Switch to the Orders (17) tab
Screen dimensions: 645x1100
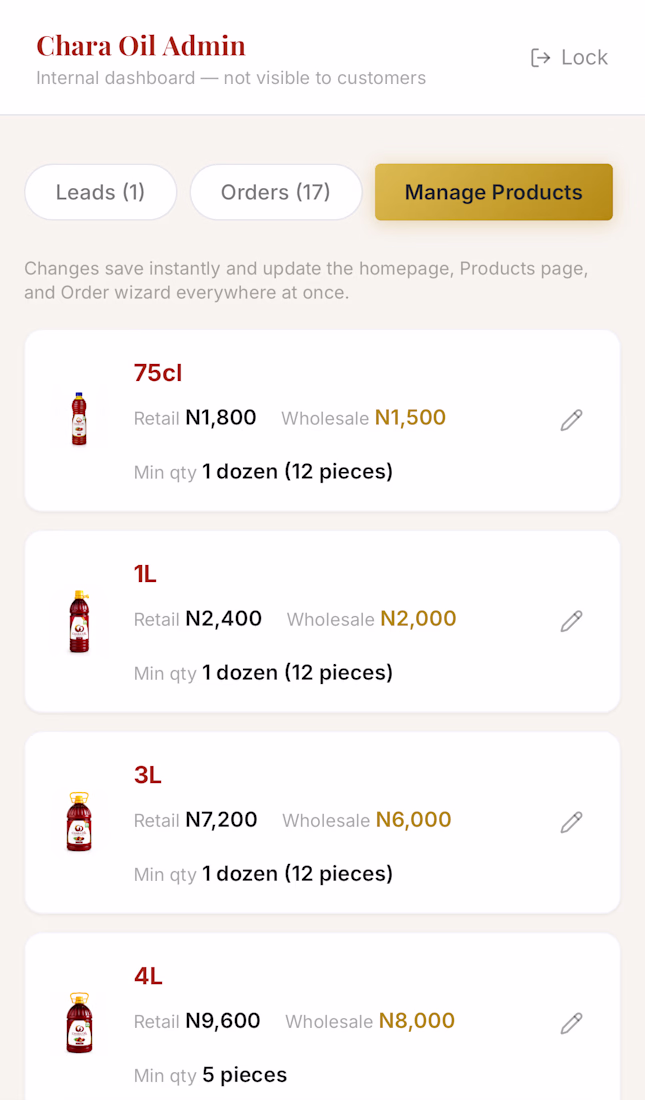(276, 192)
